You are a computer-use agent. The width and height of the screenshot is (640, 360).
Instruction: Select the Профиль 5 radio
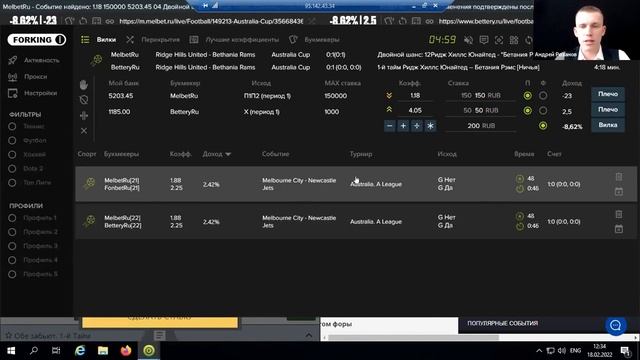12,274
